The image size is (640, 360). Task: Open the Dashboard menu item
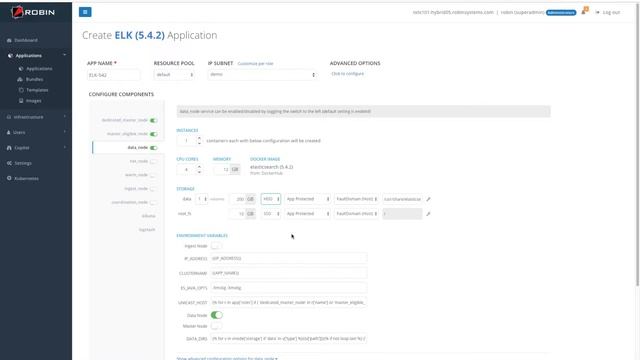click(x=26, y=40)
